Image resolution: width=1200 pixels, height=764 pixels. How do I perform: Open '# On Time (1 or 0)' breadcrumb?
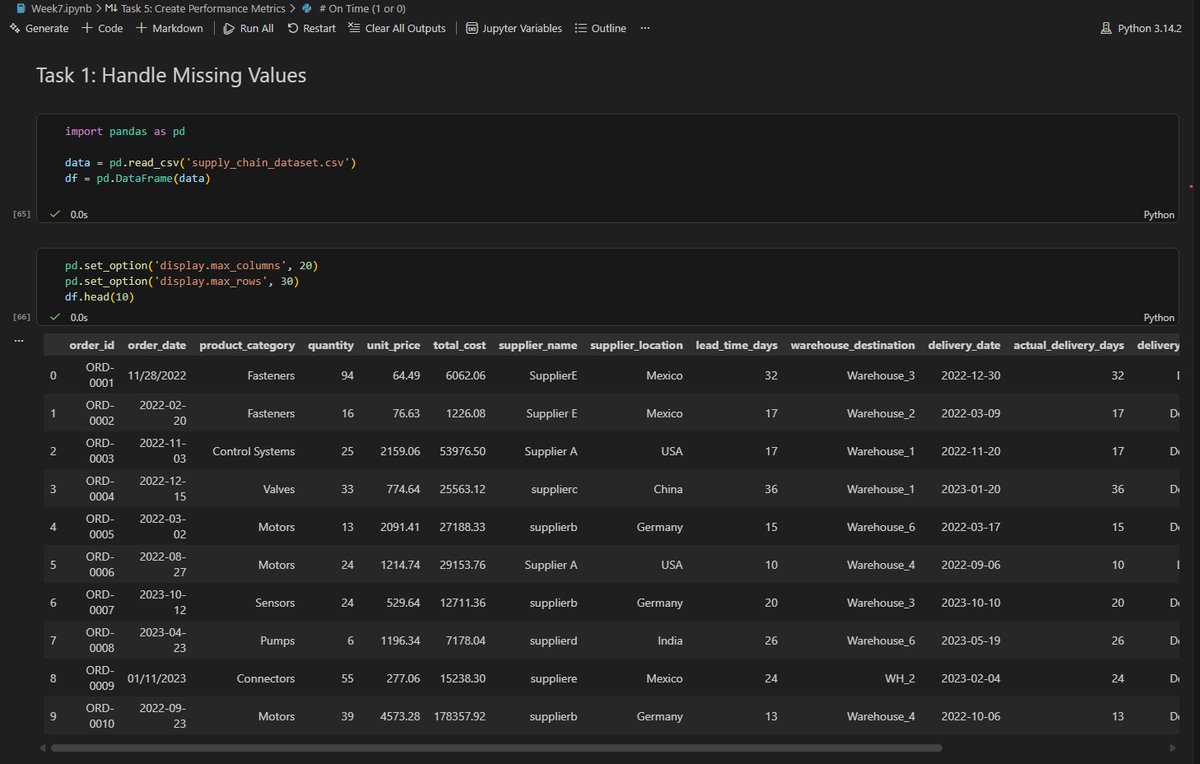click(x=352, y=7)
